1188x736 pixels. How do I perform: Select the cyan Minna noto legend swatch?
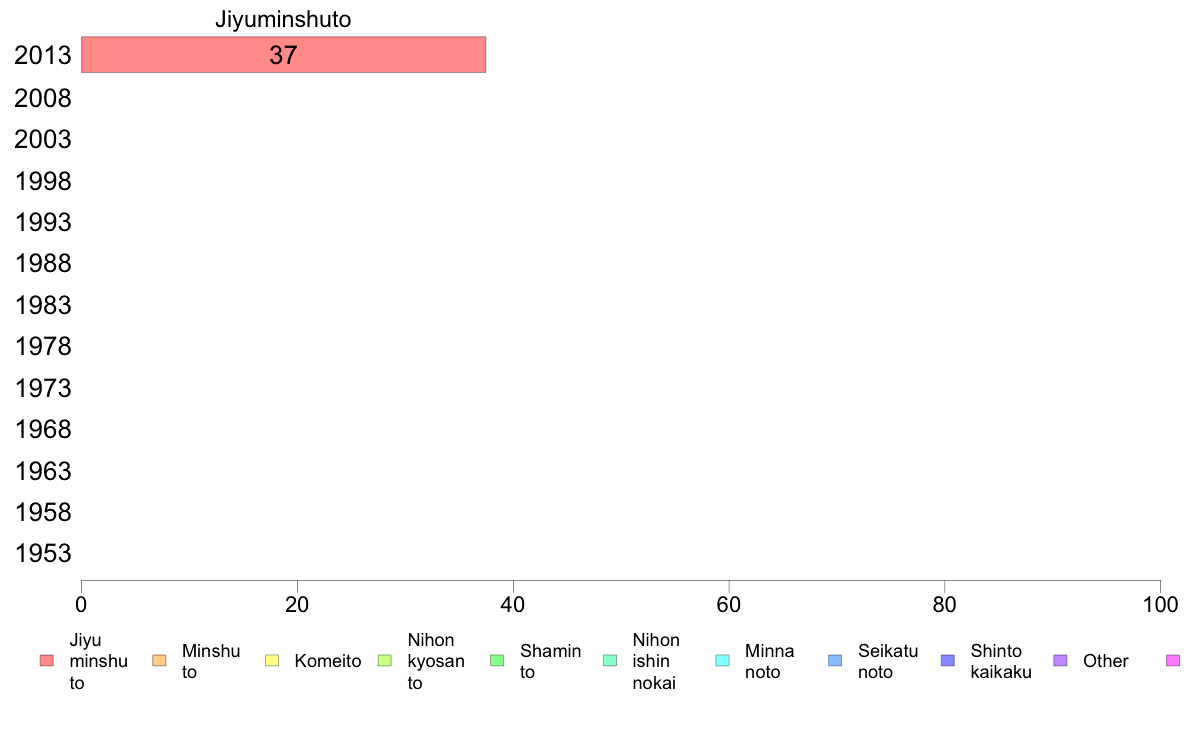[723, 661]
